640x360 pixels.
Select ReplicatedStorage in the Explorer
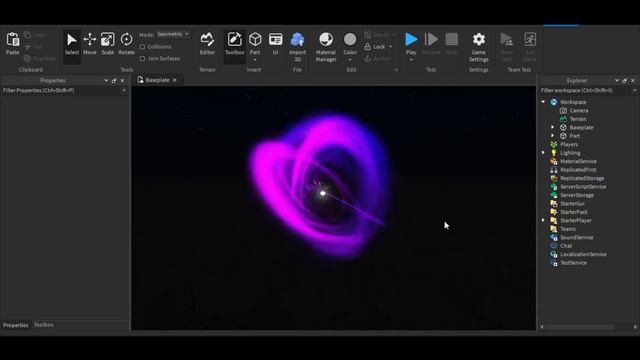pyautogui.click(x=582, y=178)
